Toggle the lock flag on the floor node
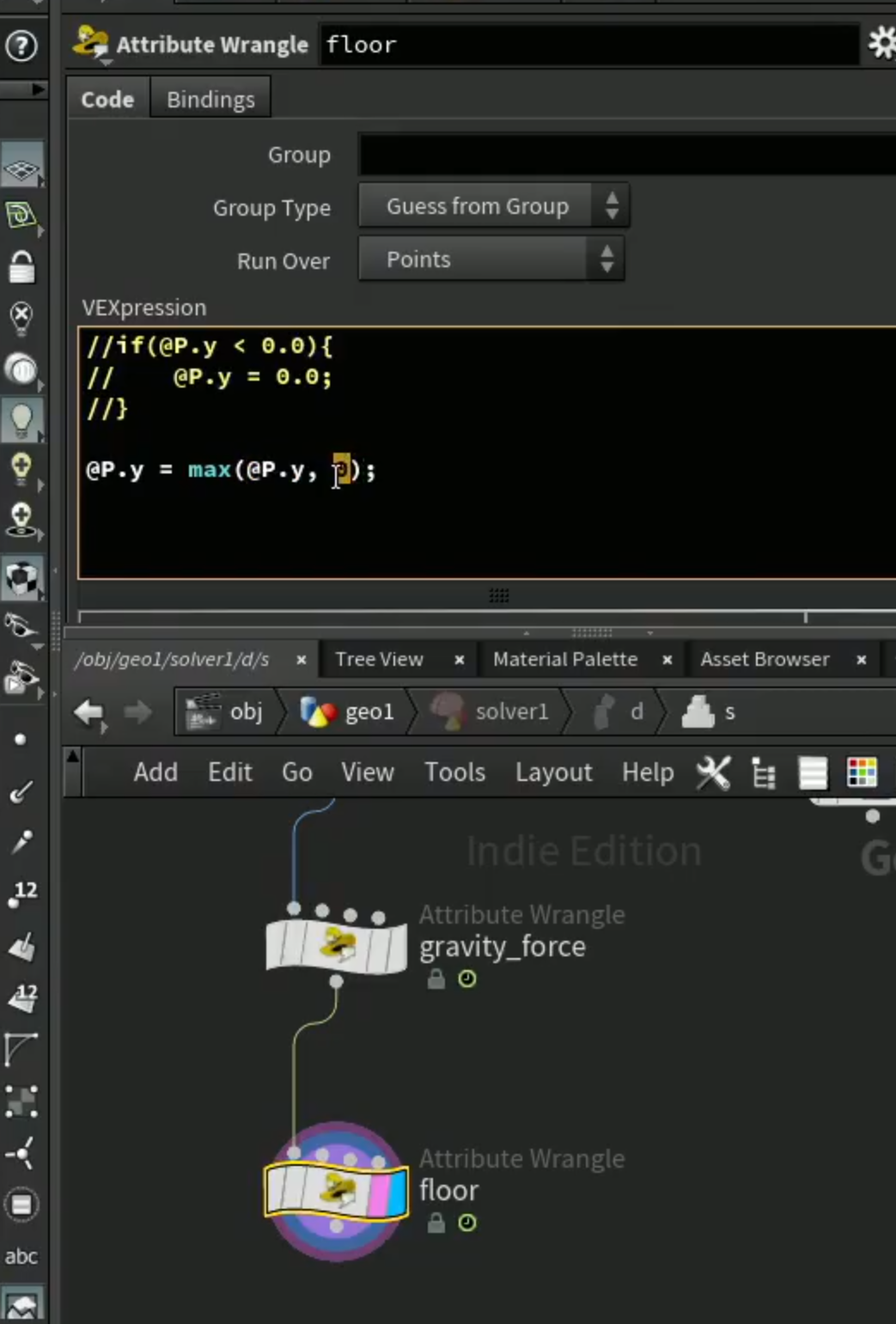 point(436,1223)
